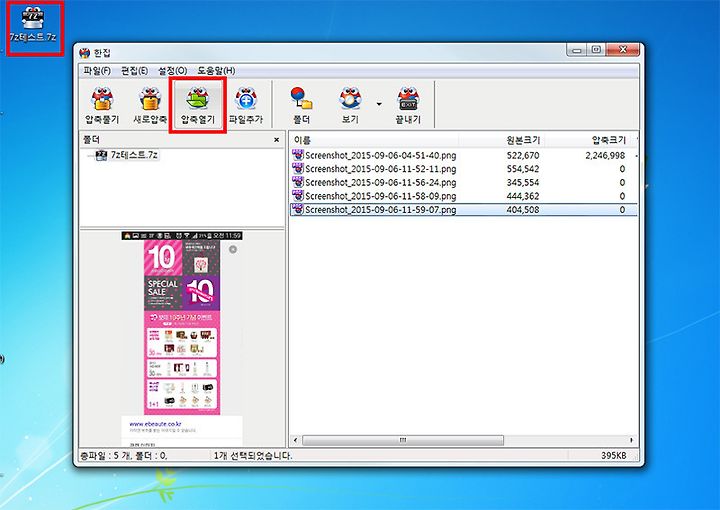Click the 한집 title bar app icon
The height and width of the screenshot is (510, 720).
click(x=84, y=53)
